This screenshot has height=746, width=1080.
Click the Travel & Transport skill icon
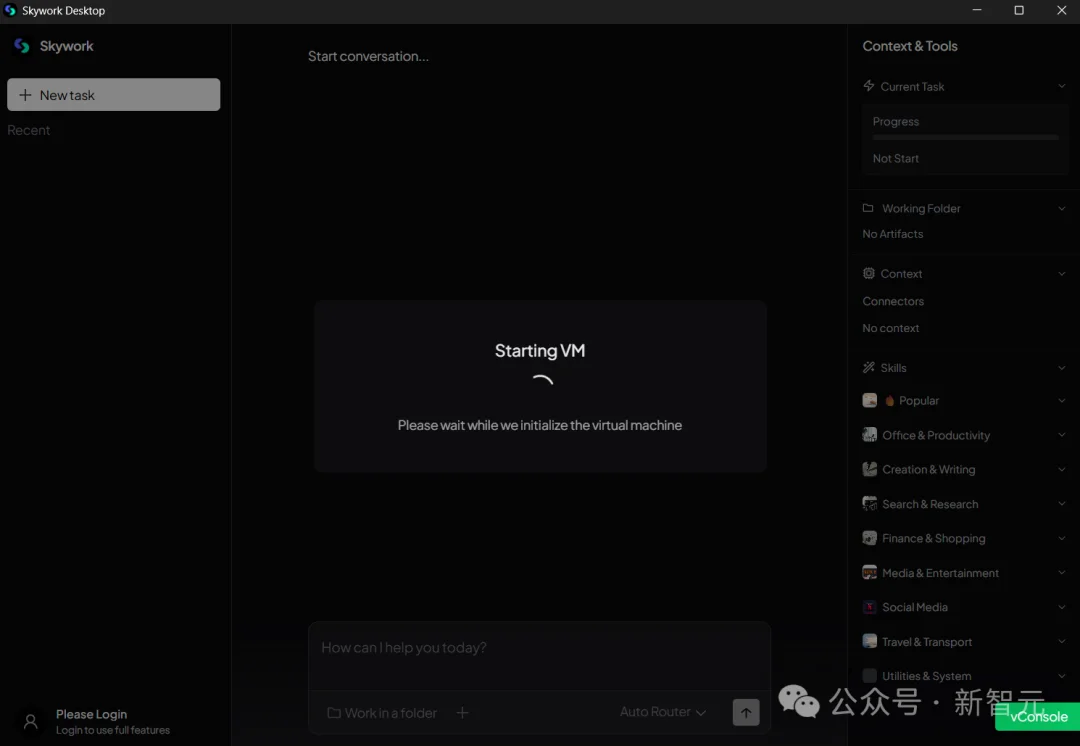point(869,642)
